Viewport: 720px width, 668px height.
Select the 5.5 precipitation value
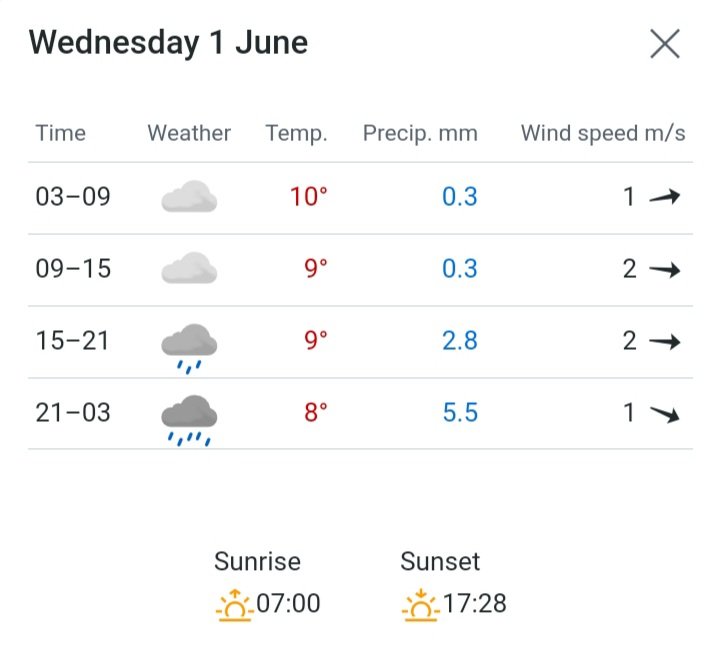pos(460,412)
